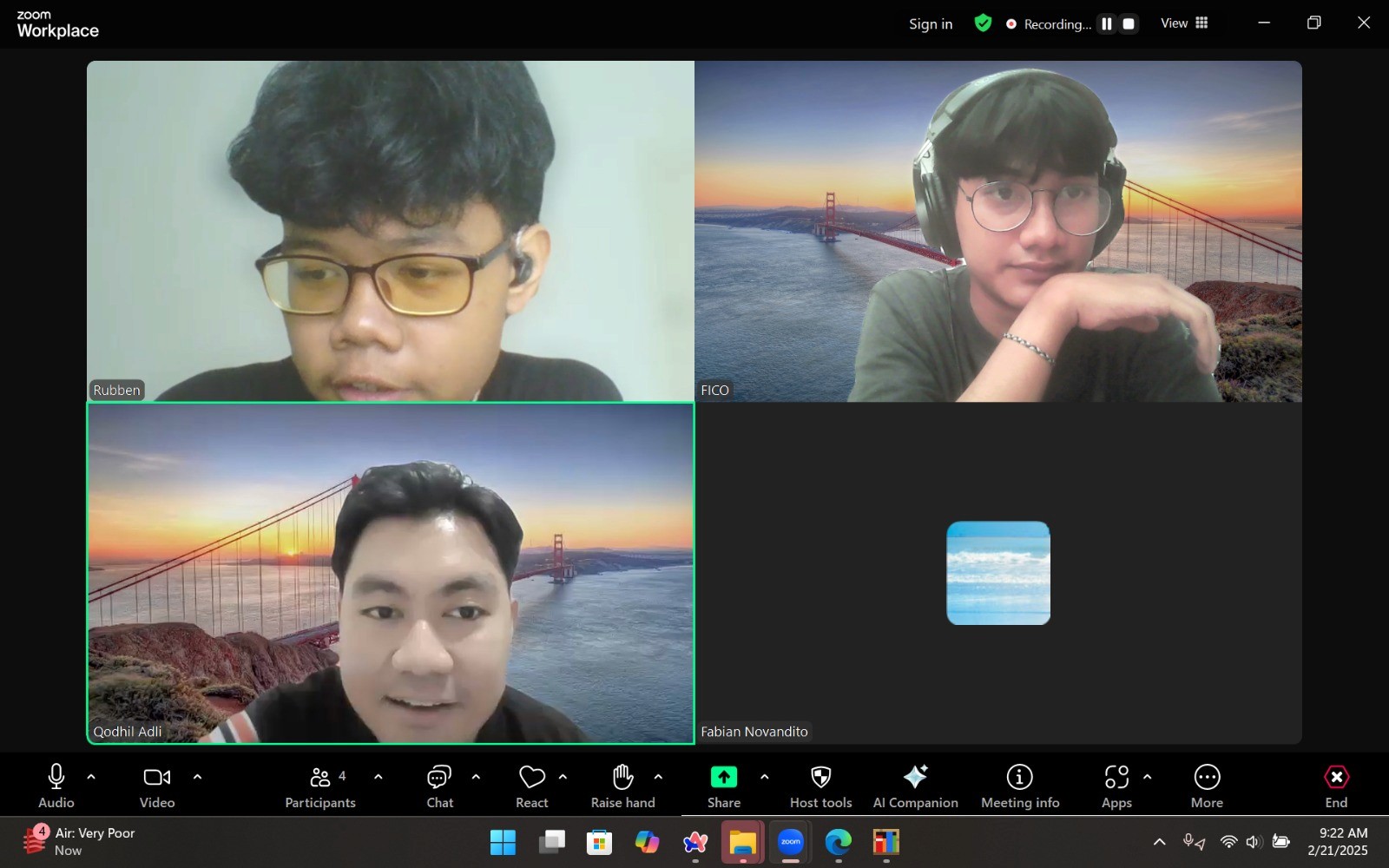Open the Apps panel

1116,786
